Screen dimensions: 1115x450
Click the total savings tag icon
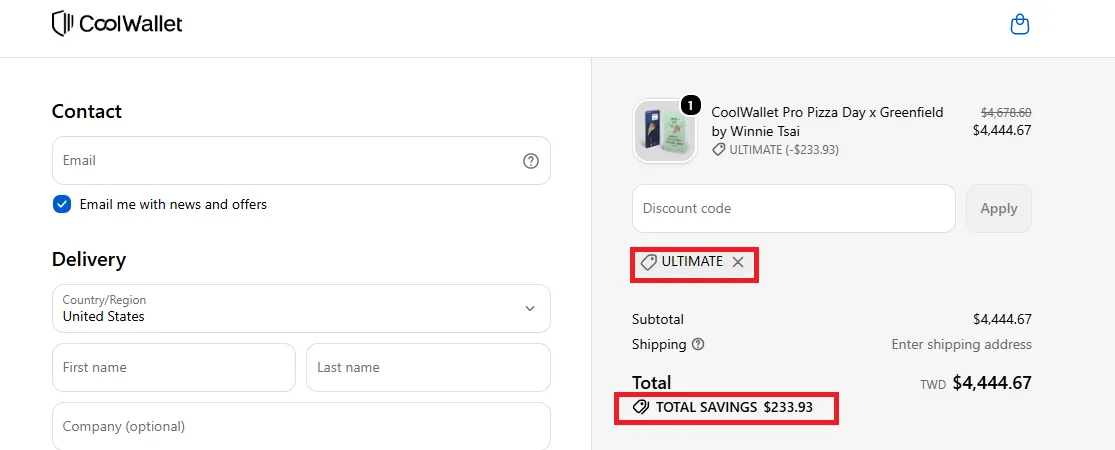[641, 407]
